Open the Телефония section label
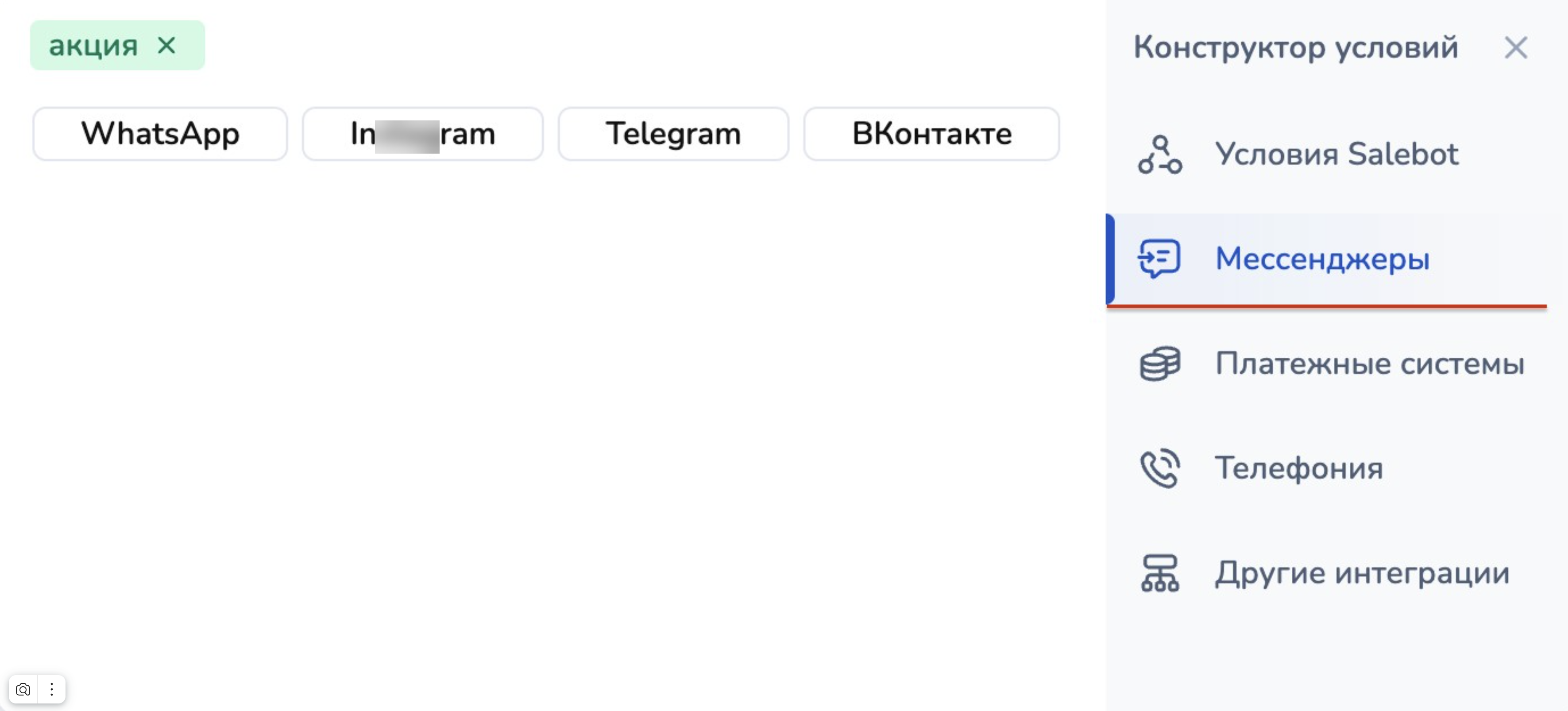This screenshot has height=711, width=1568. tap(1299, 468)
